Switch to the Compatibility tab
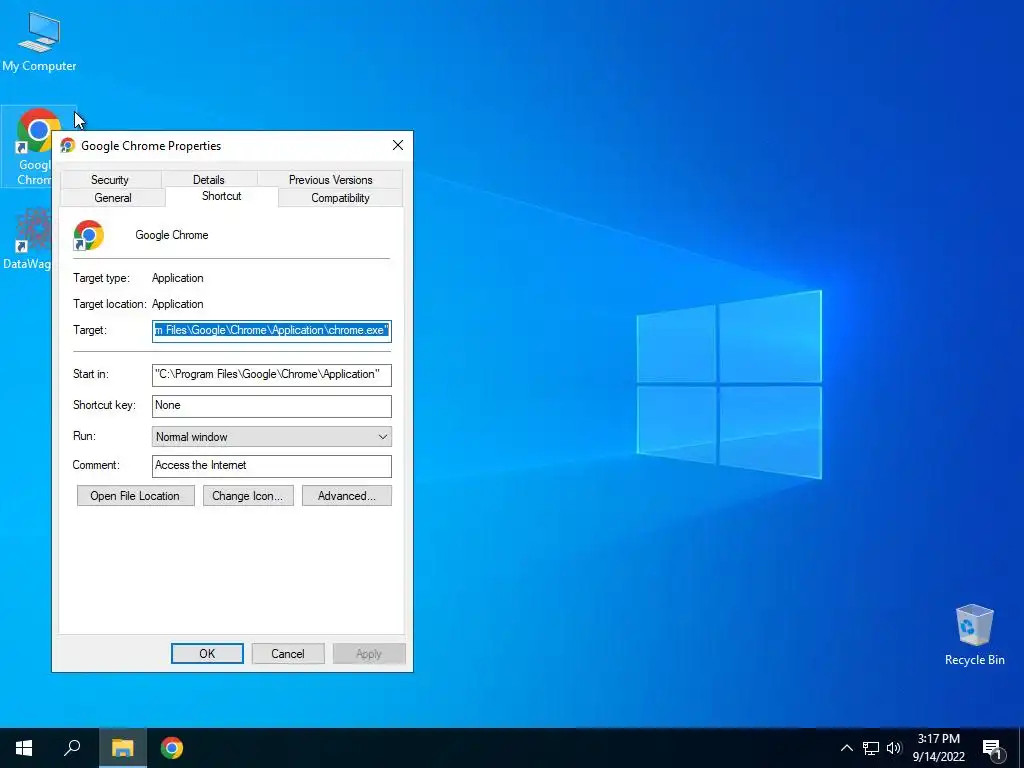Image resolution: width=1024 pixels, height=768 pixels. 340,198
